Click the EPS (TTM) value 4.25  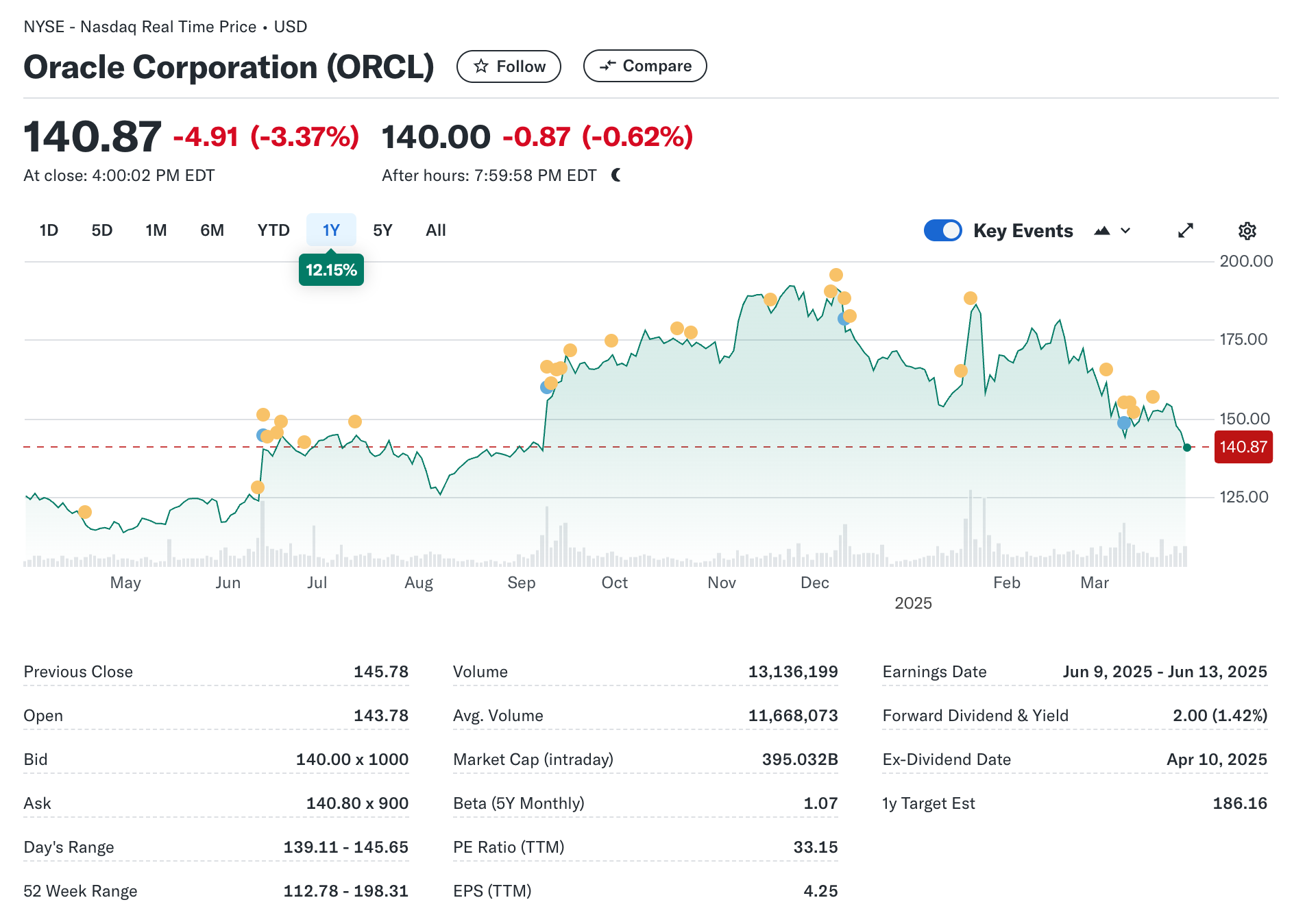click(820, 891)
